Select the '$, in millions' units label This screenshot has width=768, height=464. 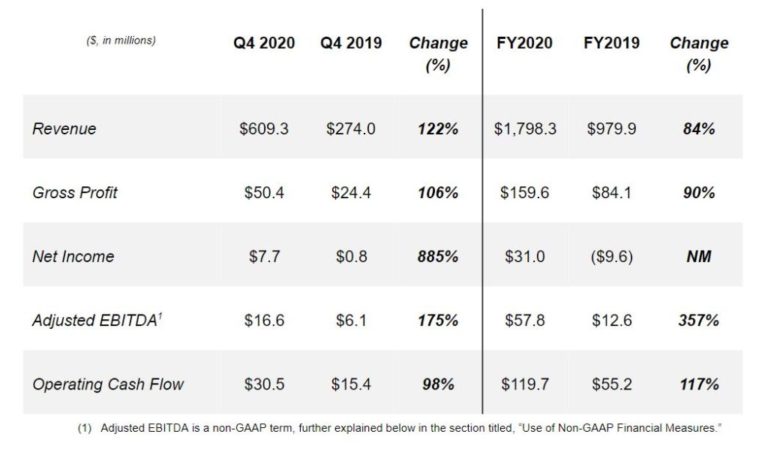click(121, 41)
